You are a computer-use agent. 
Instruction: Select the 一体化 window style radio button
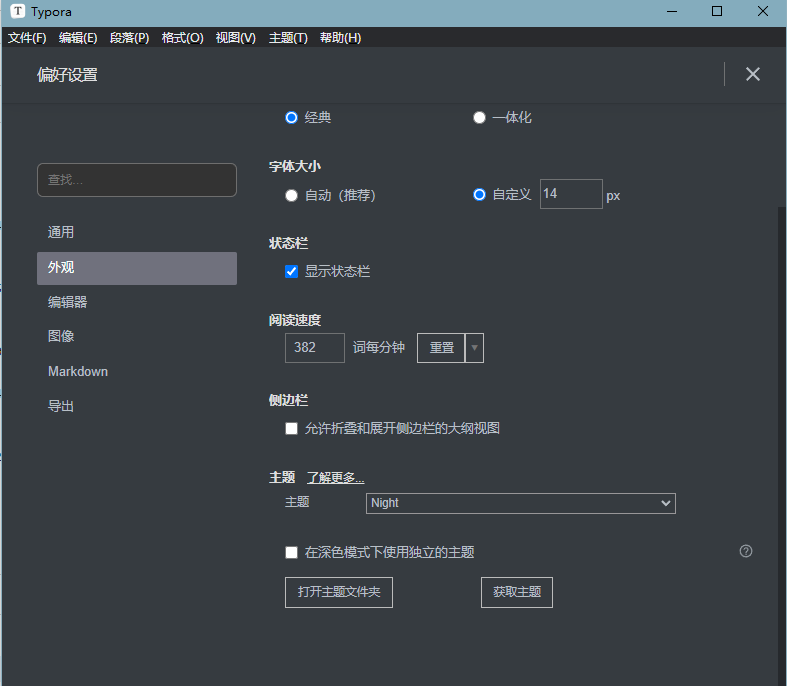[479, 117]
